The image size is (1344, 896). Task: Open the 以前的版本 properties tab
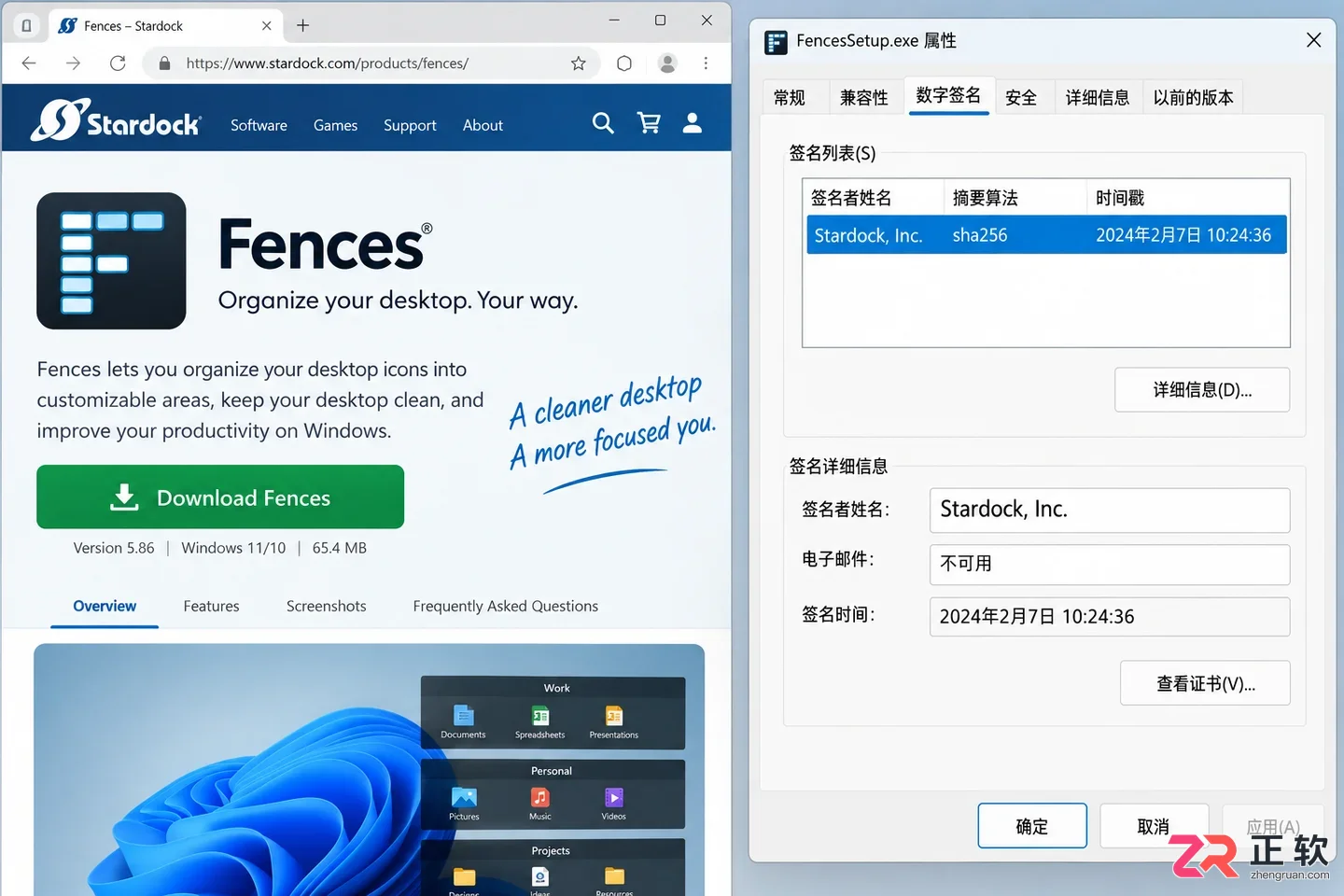[1194, 98]
